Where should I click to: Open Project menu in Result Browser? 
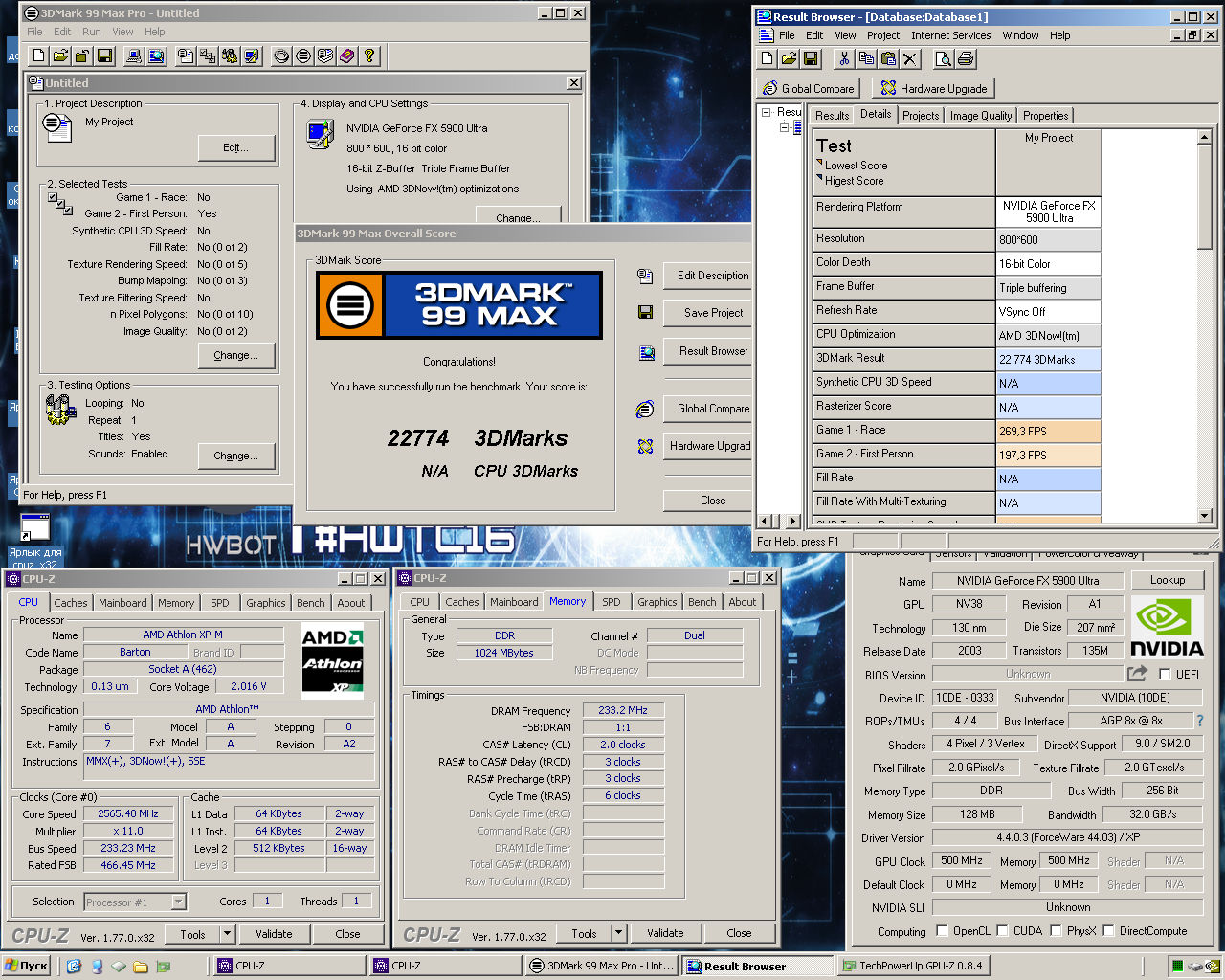click(883, 35)
